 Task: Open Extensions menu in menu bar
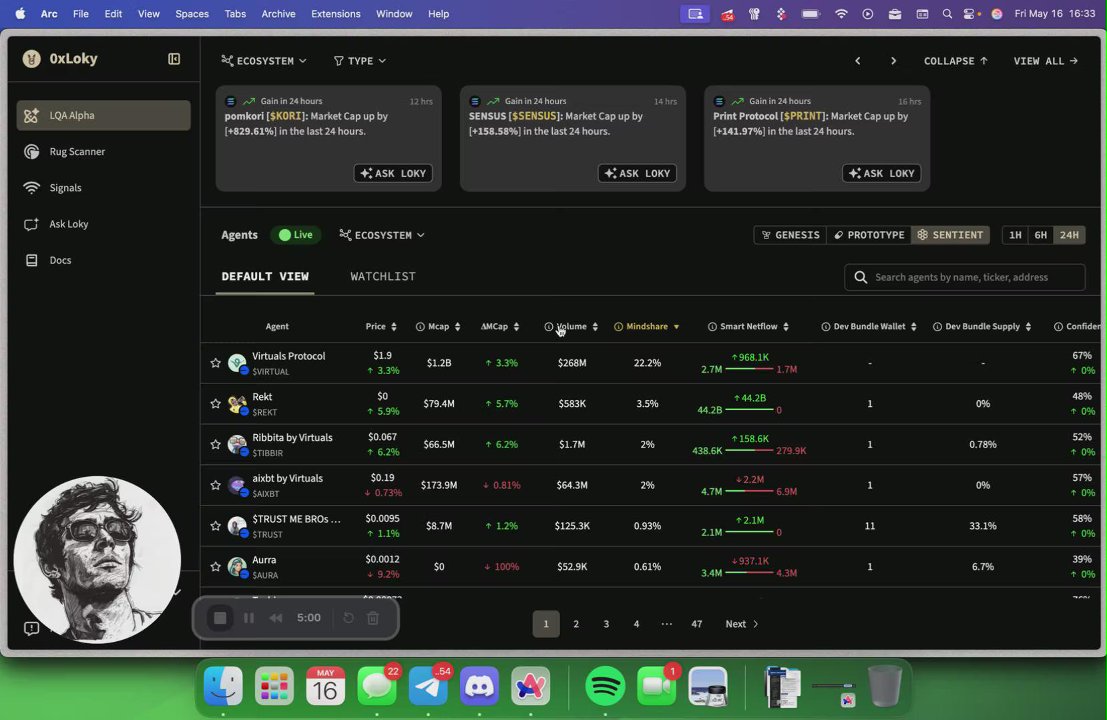335,13
